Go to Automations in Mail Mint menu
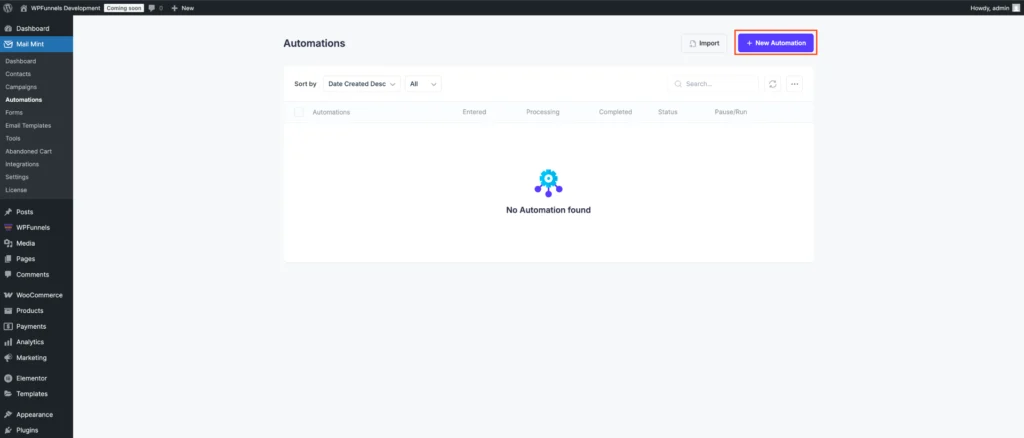The image size is (1024, 438). point(24,100)
